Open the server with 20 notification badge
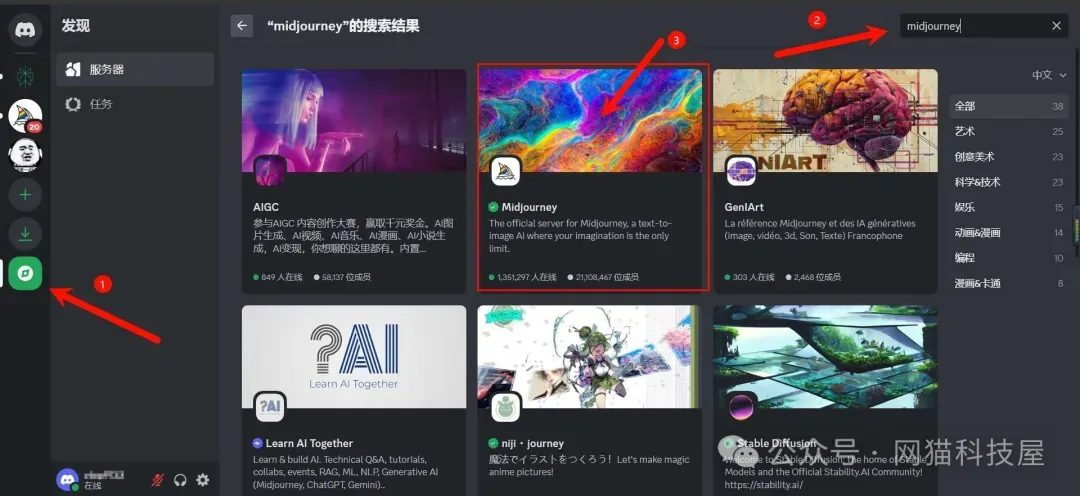The width and height of the screenshot is (1080, 496). tap(25, 116)
